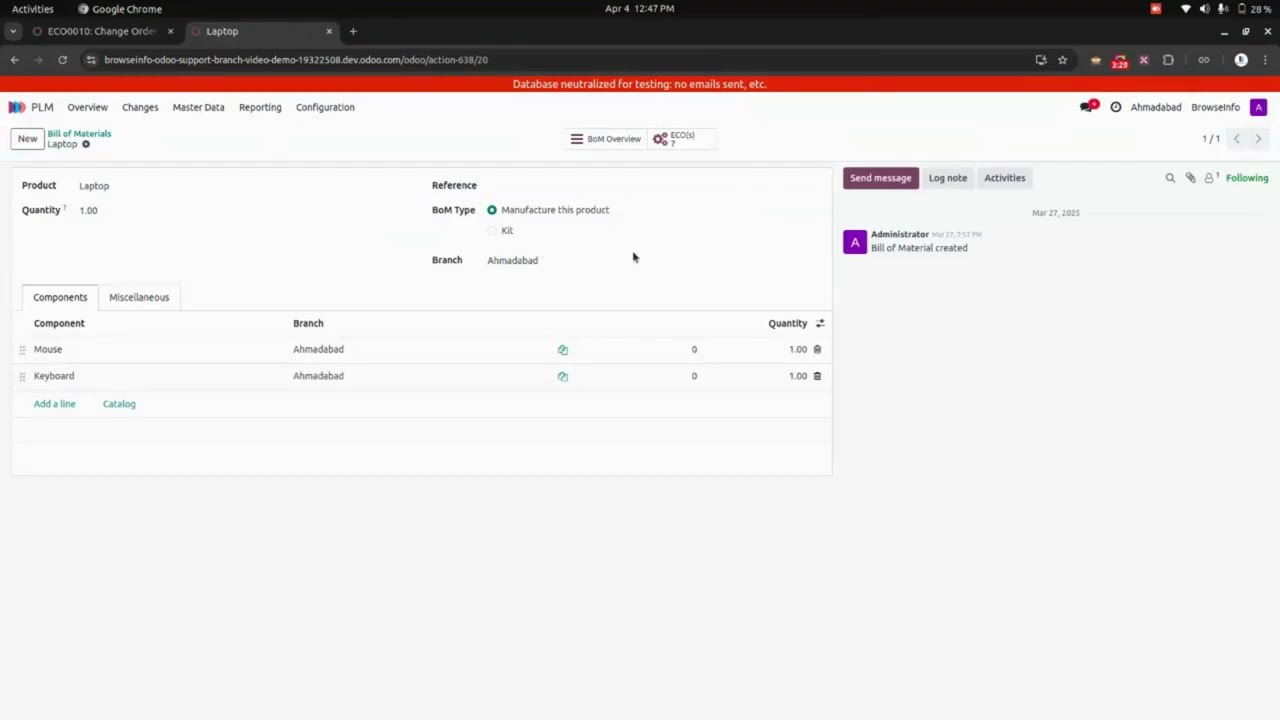Open the gear actions menu beside Laptop
This screenshot has height=720, width=1280.
(x=86, y=144)
